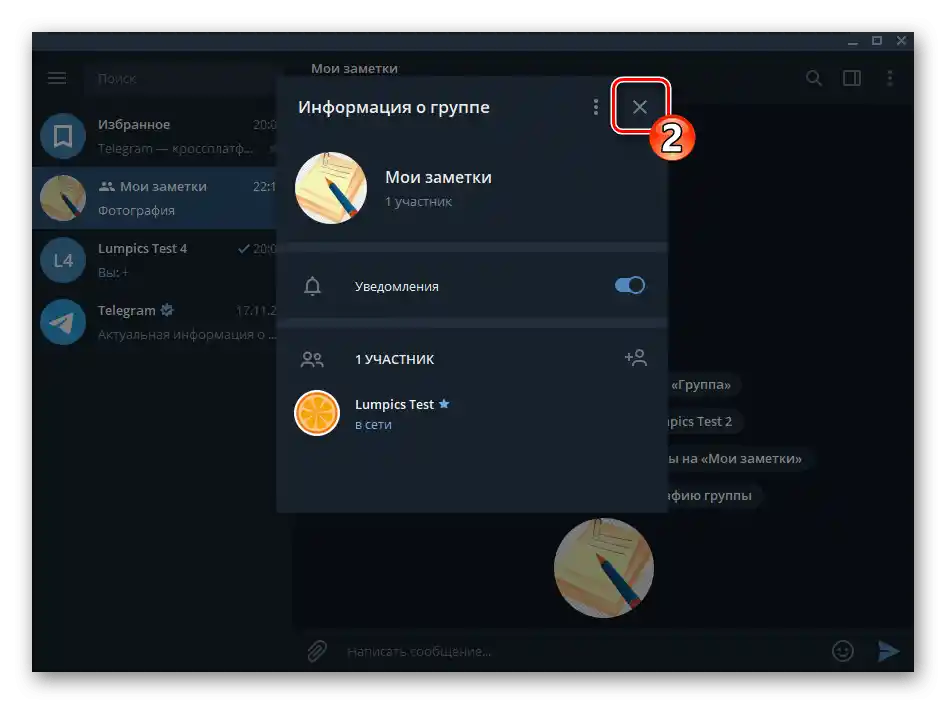Click the Написать сообщение input field

click(450, 650)
